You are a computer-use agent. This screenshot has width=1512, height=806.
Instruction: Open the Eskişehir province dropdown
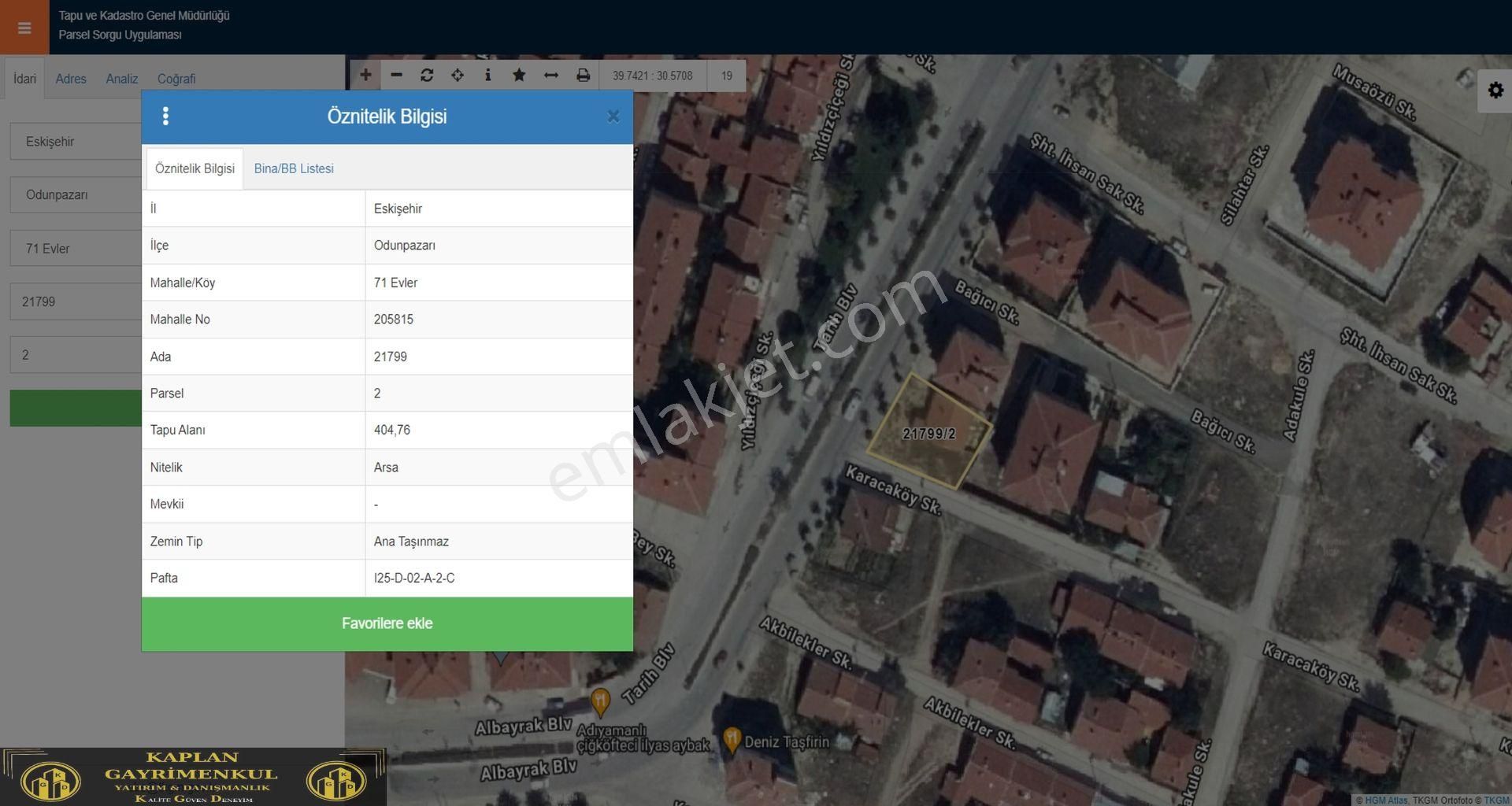(76, 142)
